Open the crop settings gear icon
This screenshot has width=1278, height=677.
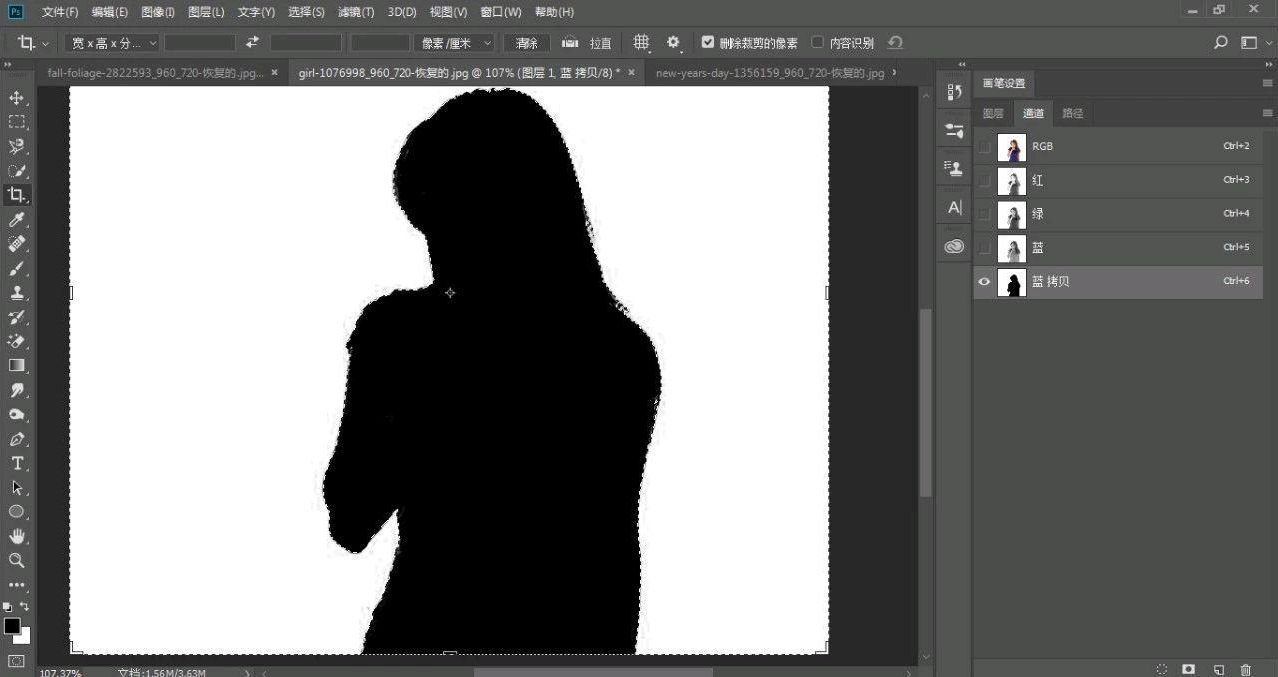click(673, 42)
